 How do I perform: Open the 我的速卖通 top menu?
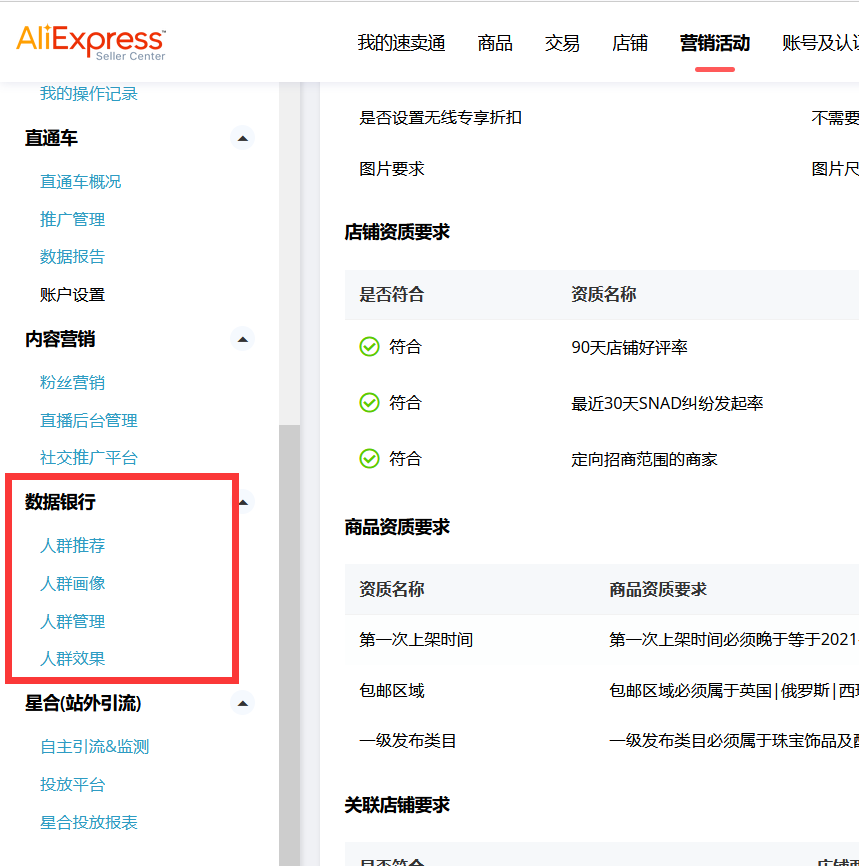point(401,43)
